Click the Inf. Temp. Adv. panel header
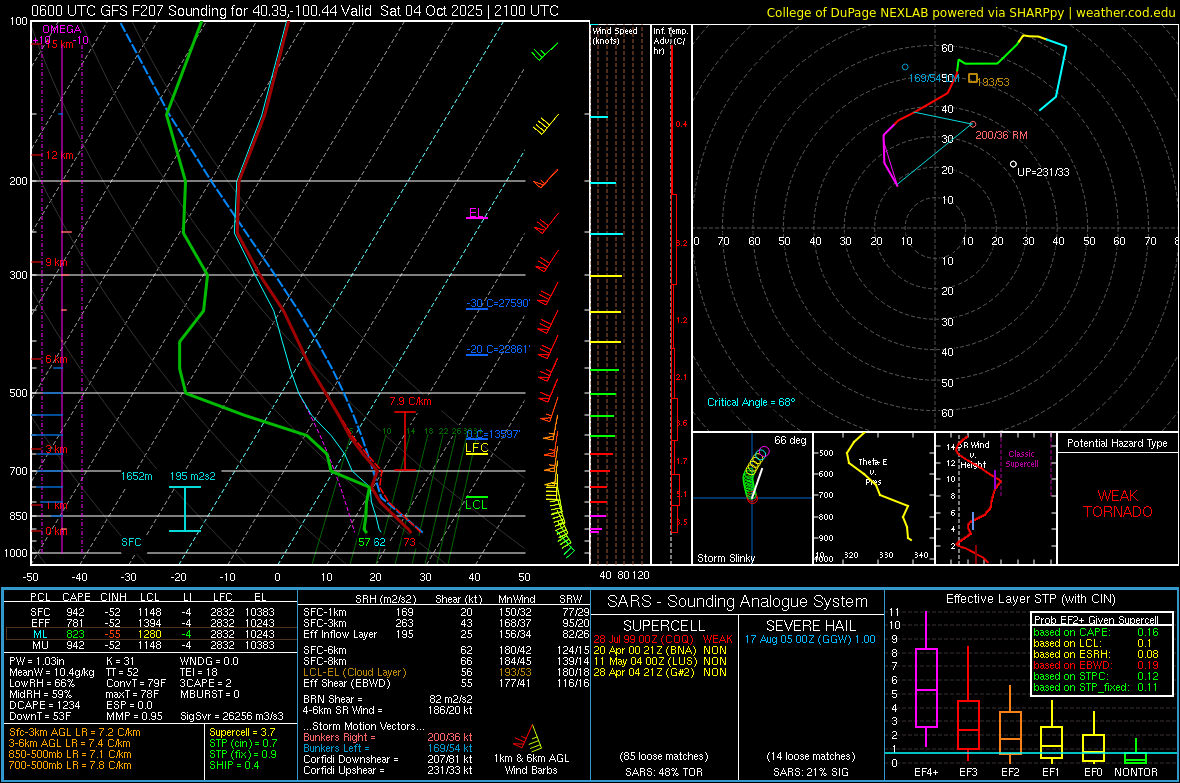Screen dimensions: 1180x783 point(670,41)
